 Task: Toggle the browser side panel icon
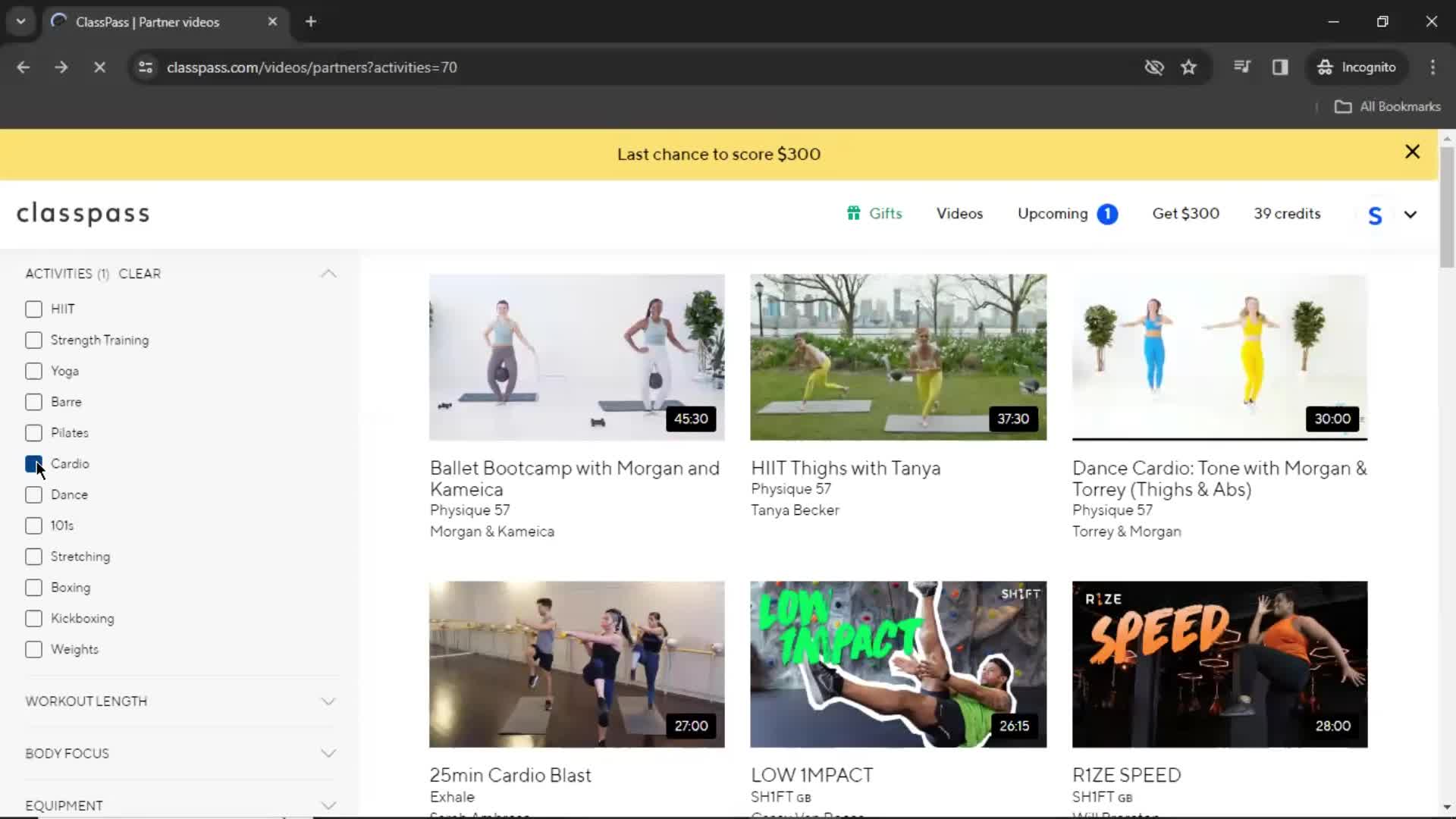[1280, 67]
